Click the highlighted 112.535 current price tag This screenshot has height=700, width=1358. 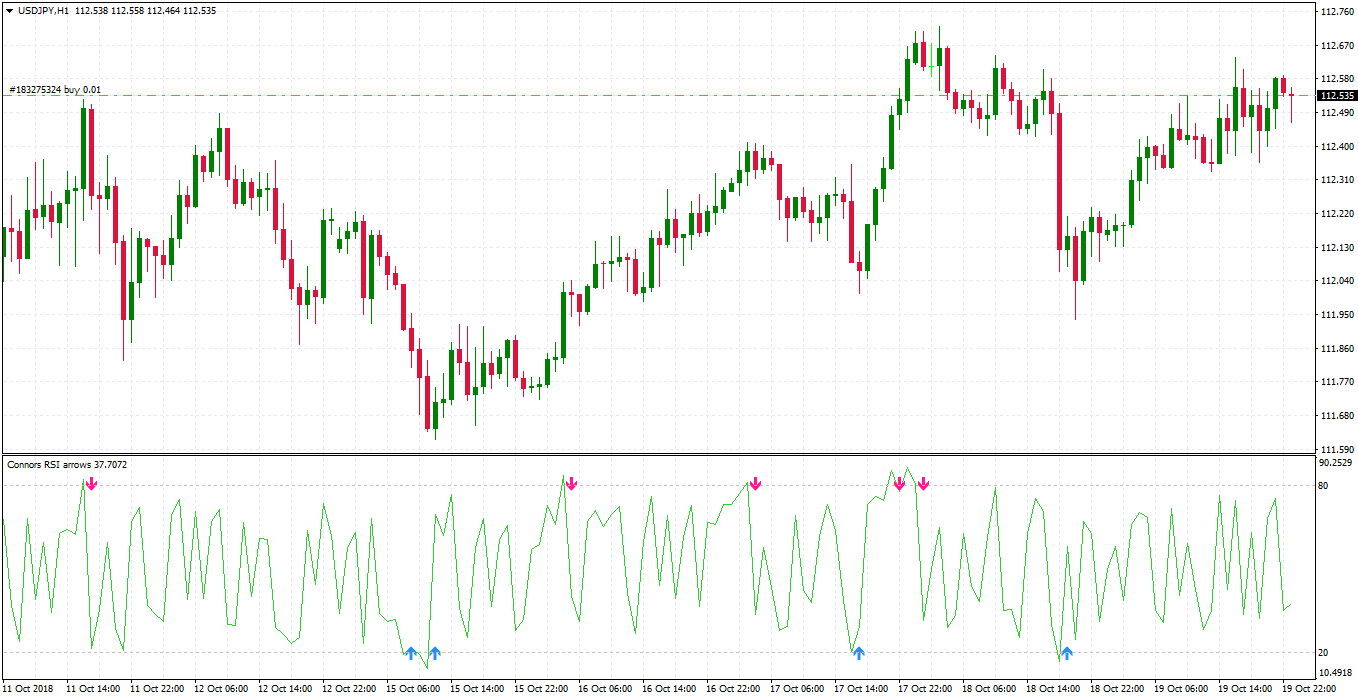pos(1337,96)
